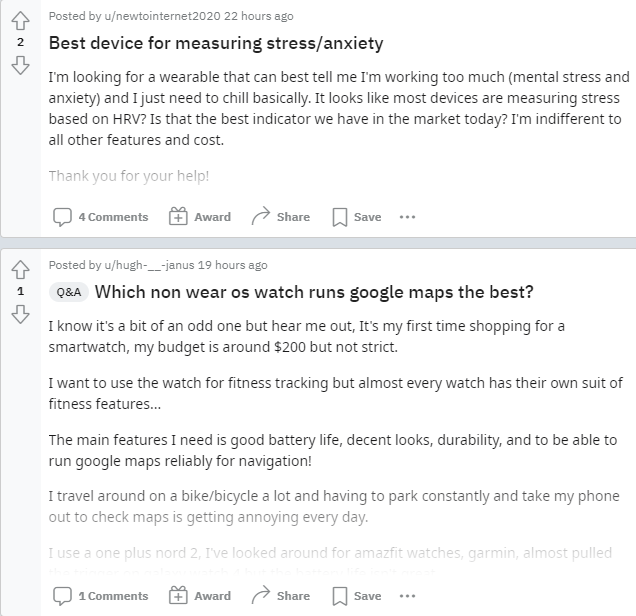The width and height of the screenshot is (636, 616).
Task: Share the stress/anxiety device post
Action: click(x=280, y=217)
